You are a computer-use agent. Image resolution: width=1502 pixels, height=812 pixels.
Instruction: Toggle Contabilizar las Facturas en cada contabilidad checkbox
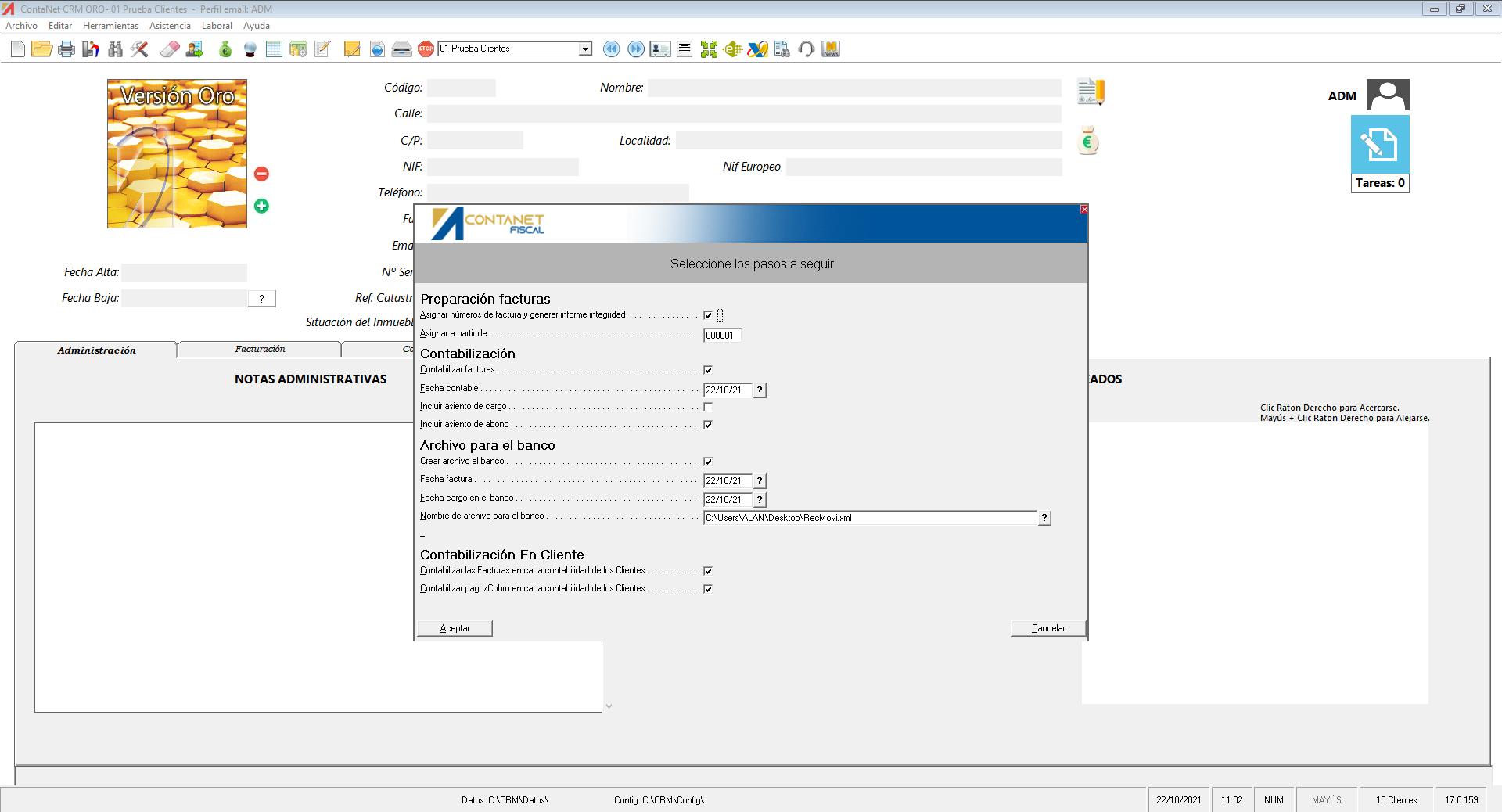coord(708,571)
